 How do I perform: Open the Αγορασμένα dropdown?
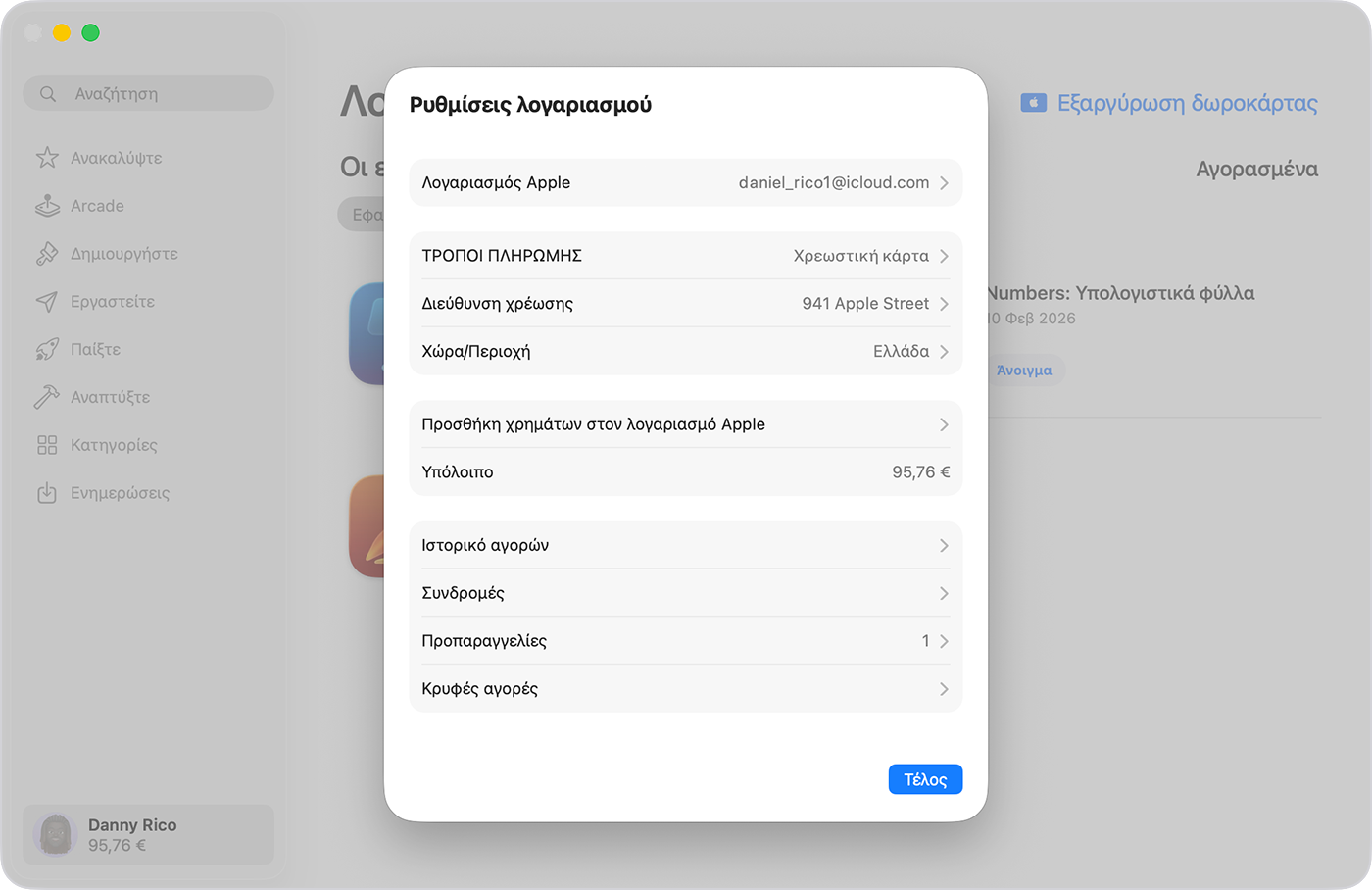coord(1256,170)
